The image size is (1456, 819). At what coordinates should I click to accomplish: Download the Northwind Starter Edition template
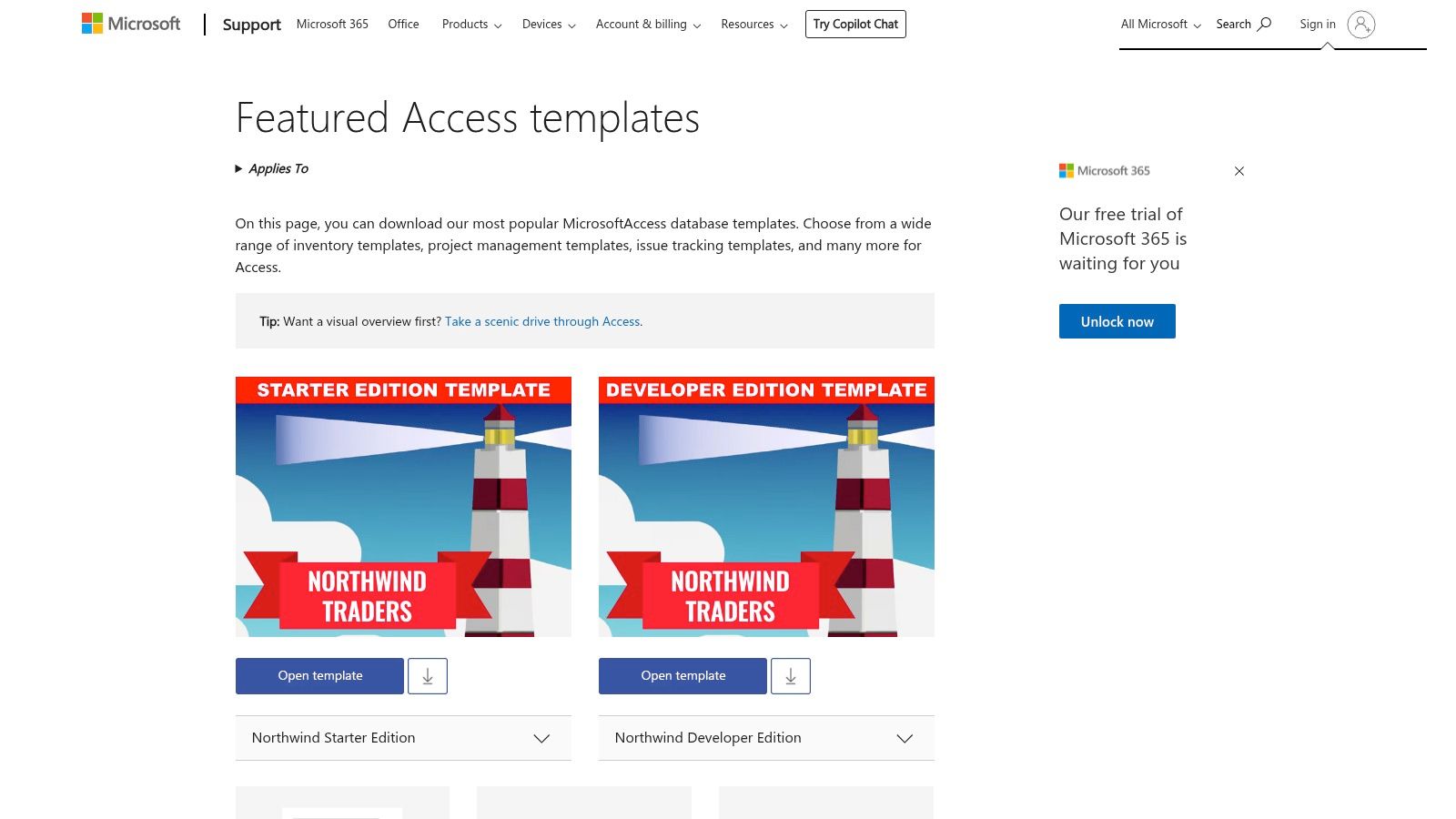428,675
